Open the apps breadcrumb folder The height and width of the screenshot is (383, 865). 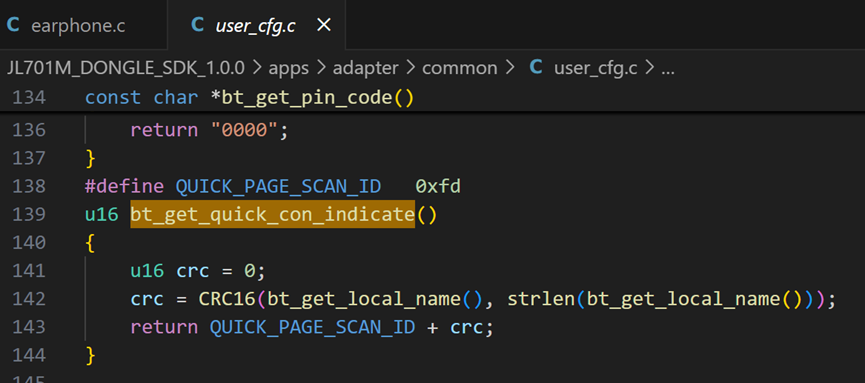pos(289,68)
